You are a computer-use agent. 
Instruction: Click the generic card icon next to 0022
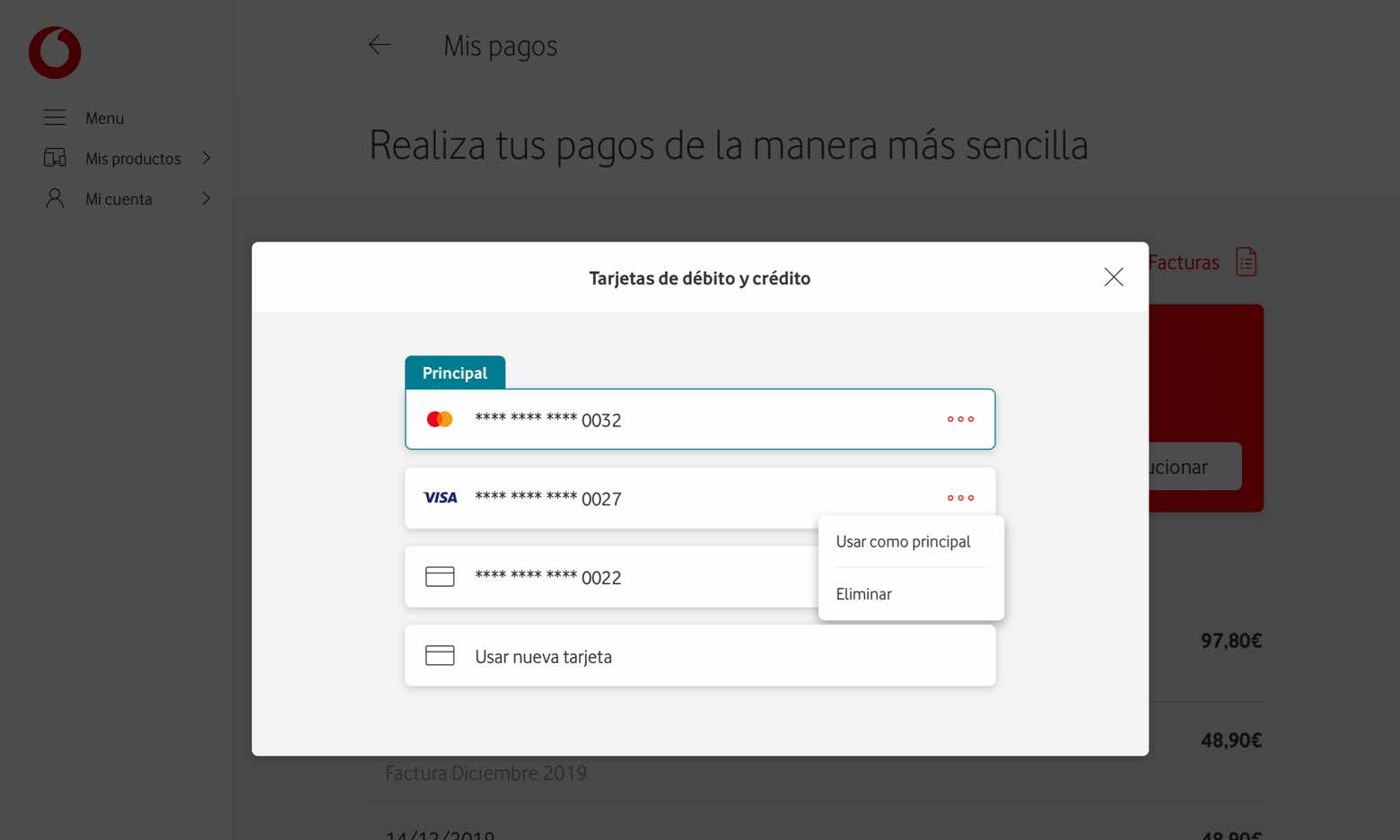point(440,576)
